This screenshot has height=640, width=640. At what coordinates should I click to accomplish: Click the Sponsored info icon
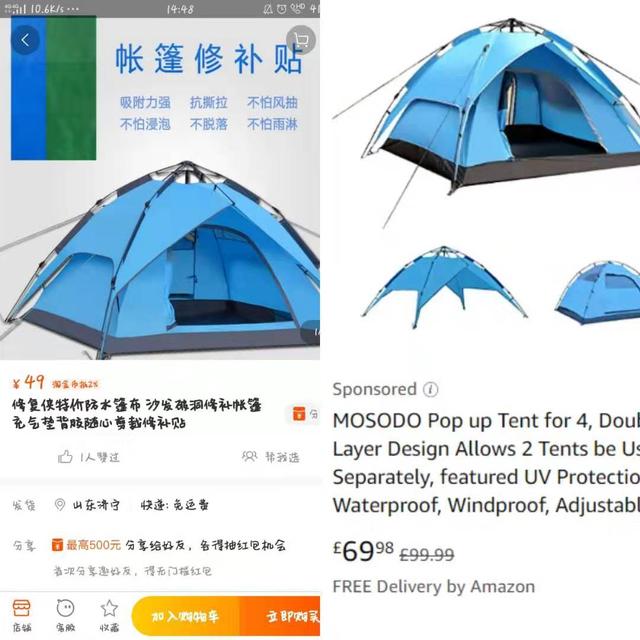(430, 389)
